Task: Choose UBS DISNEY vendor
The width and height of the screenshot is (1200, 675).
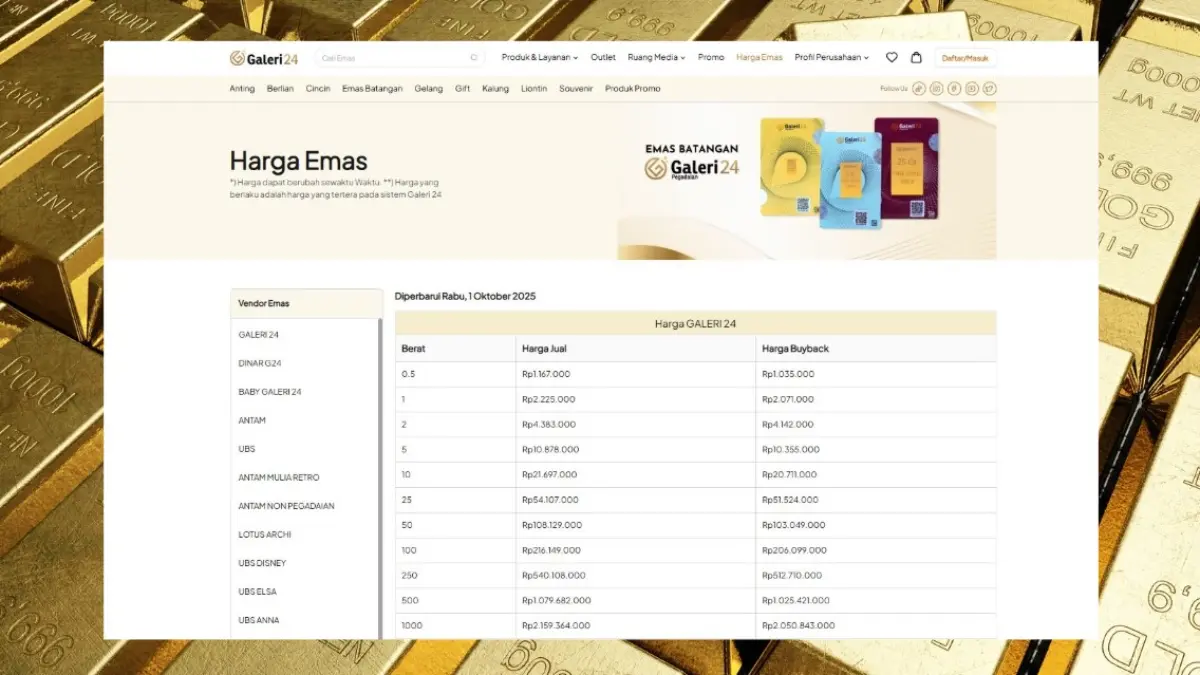Action: 262,564
